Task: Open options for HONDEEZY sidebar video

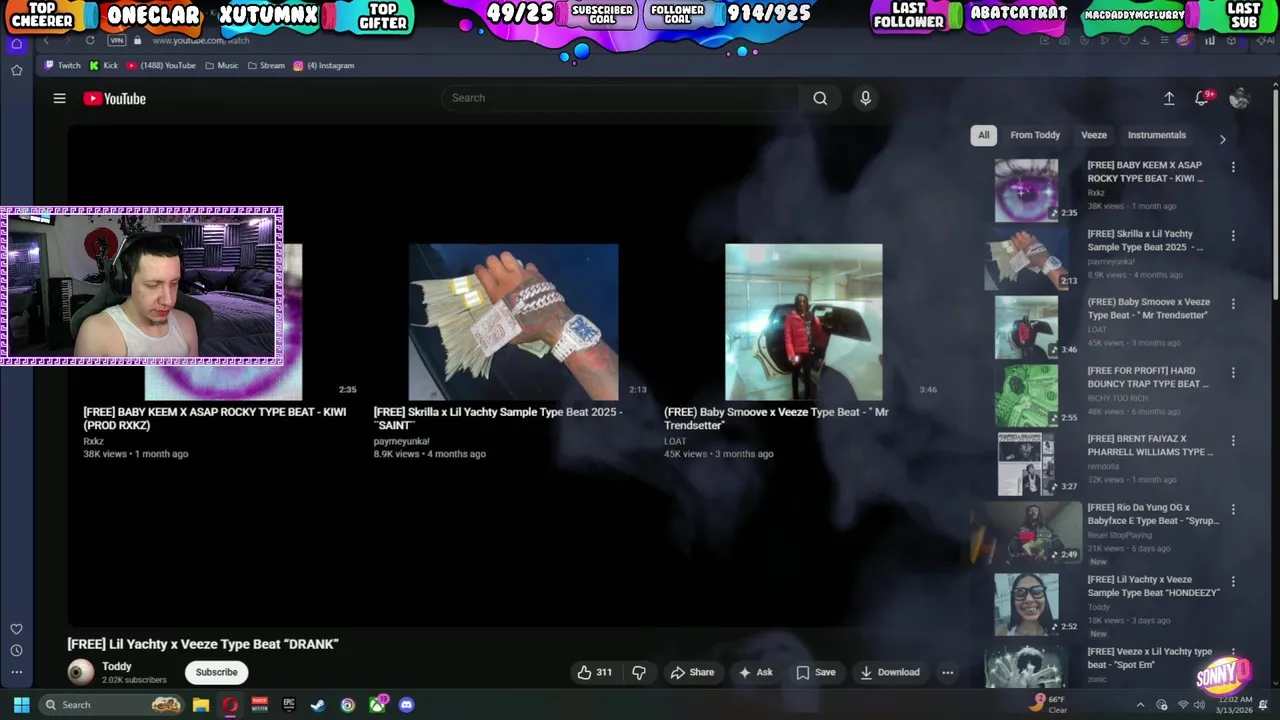Action: tap(1233, 582)
